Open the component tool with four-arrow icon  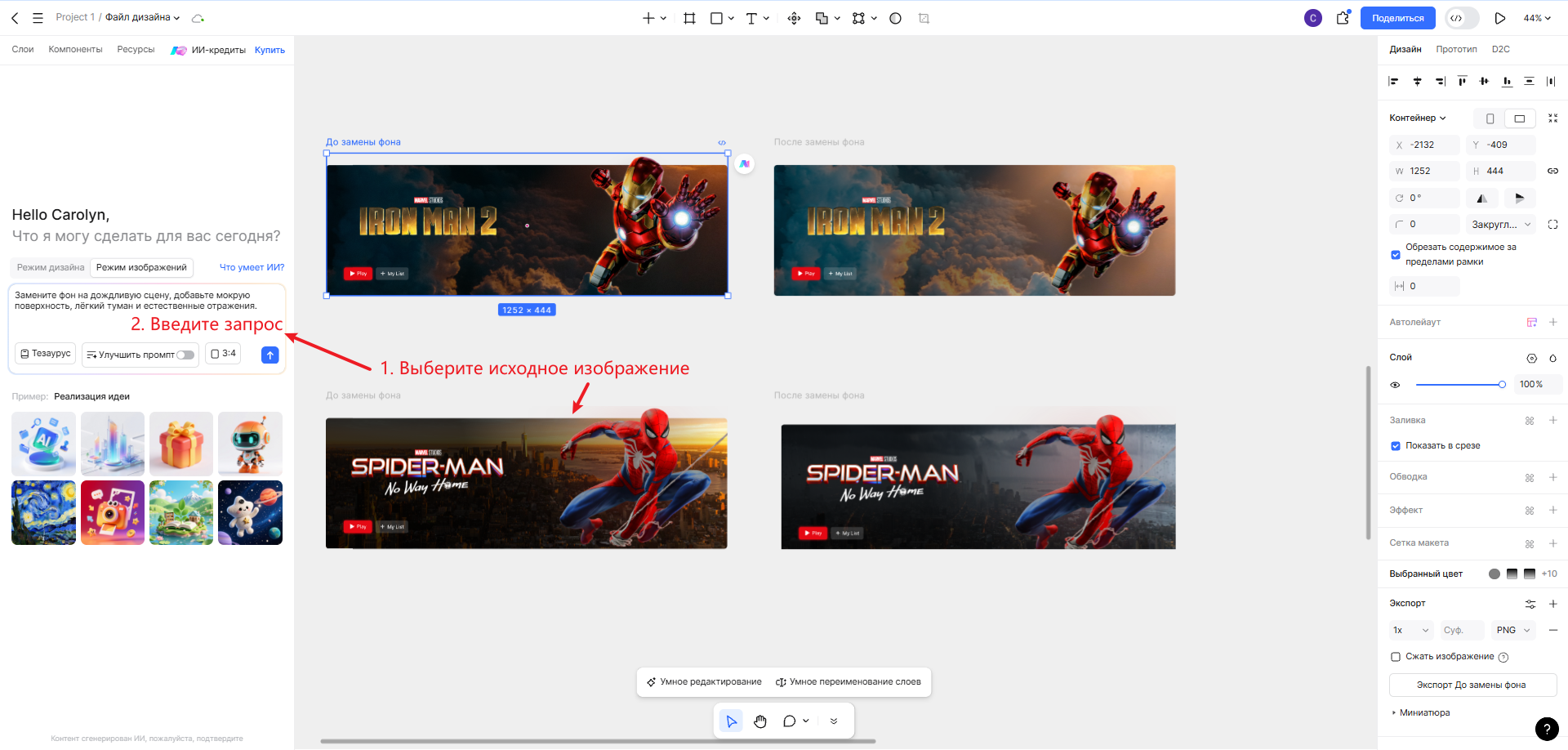pos(794,18)
